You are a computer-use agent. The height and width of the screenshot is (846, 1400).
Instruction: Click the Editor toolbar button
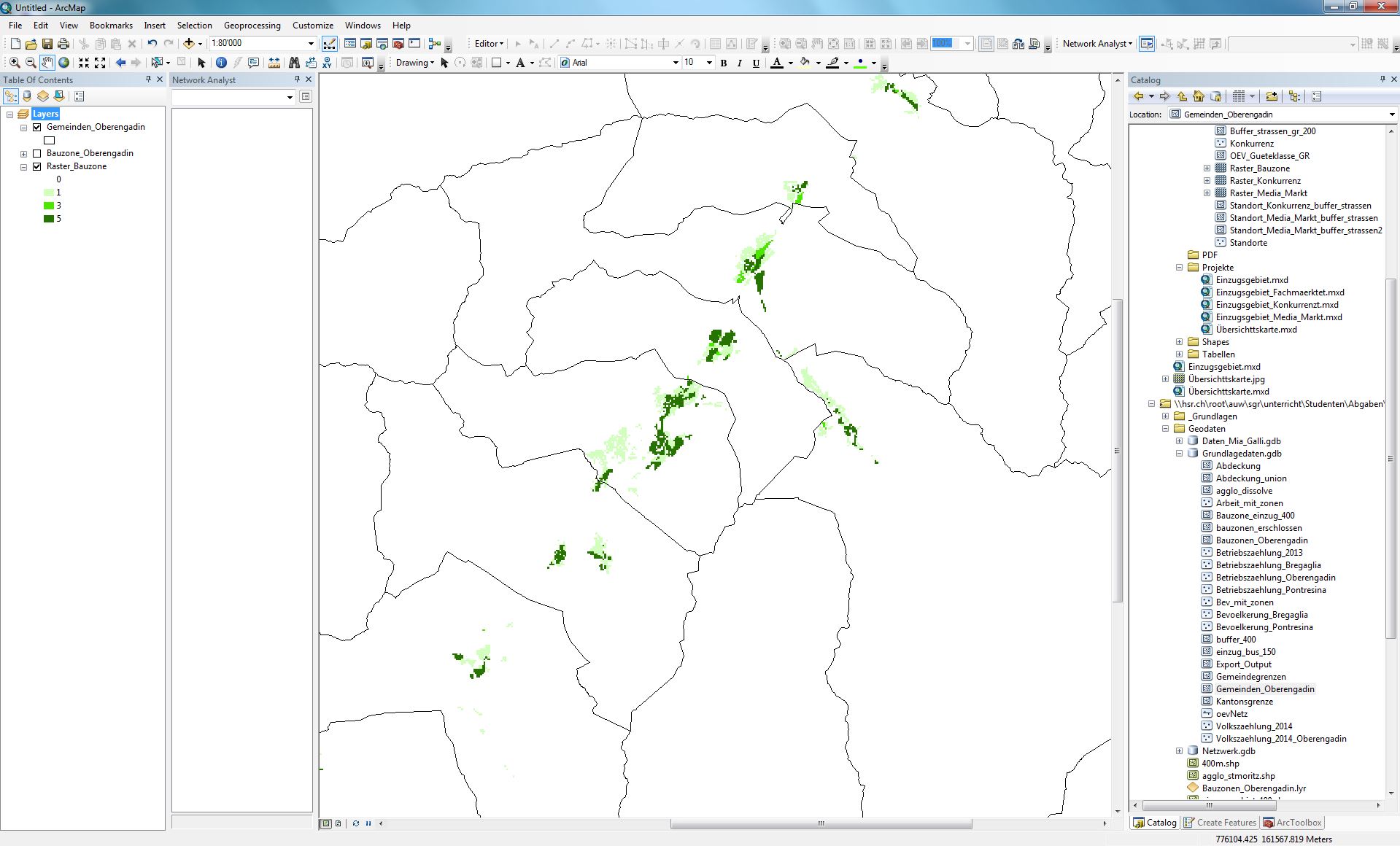pyautogui.click(x=488, y=44)
